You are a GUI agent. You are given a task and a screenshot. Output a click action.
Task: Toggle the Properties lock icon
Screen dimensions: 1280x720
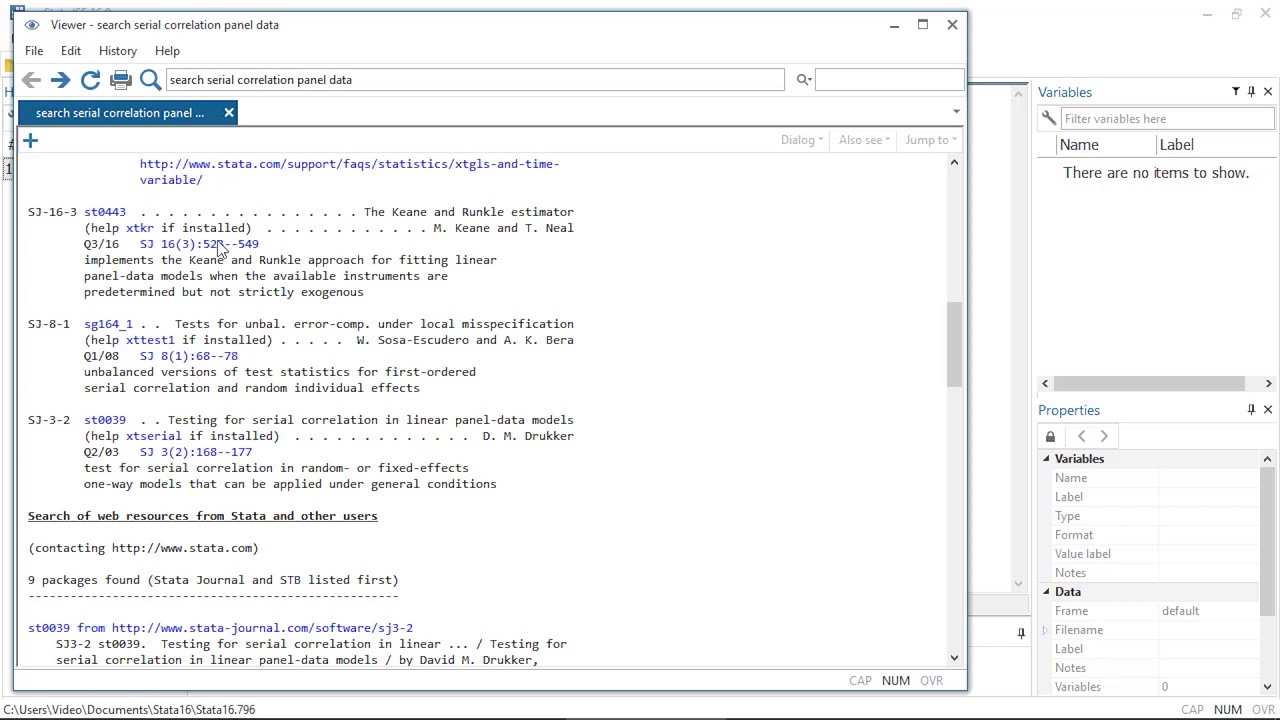[1050, 437]
